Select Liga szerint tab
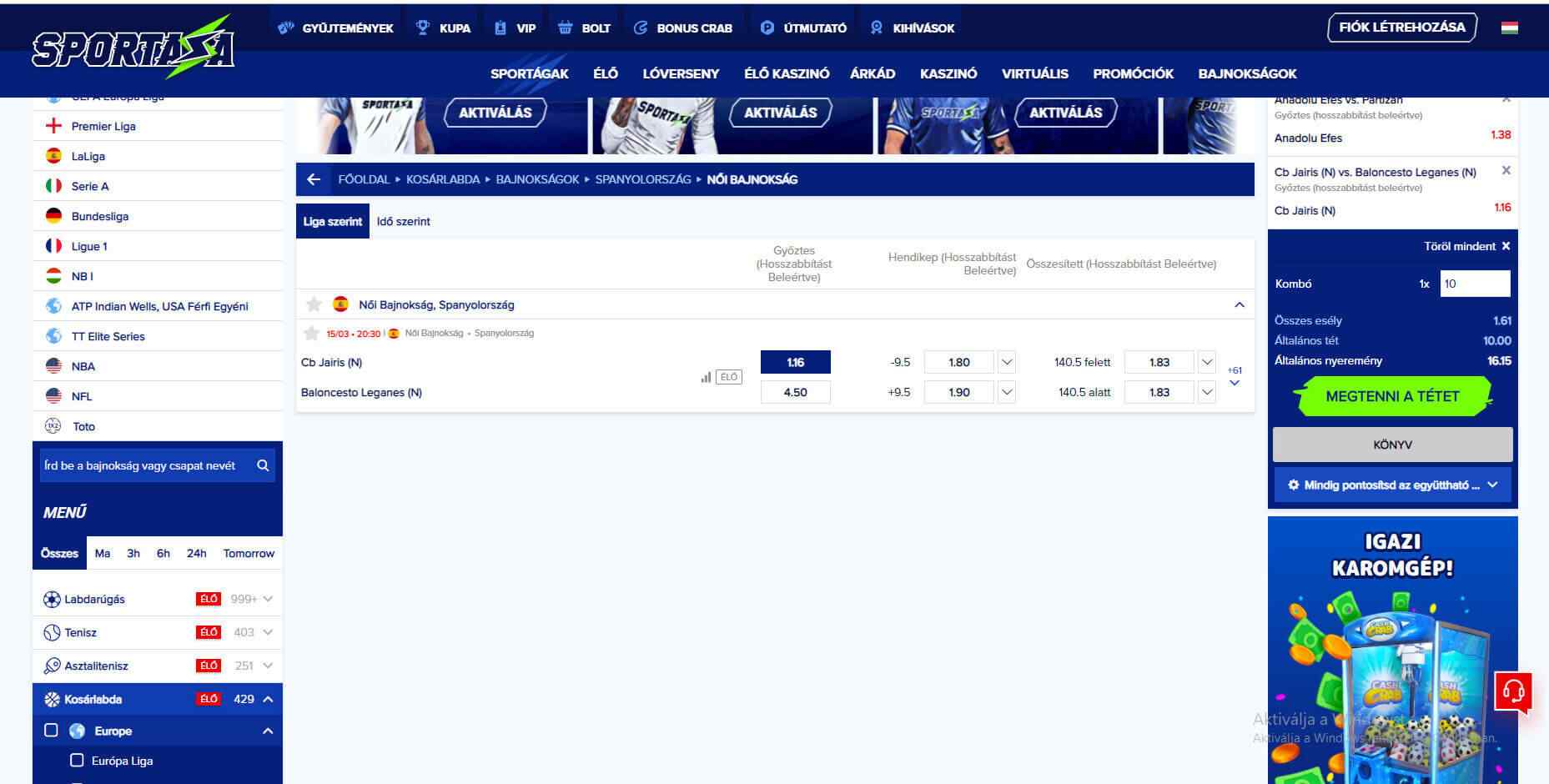 pyautogui.click(x=333, y=221)
